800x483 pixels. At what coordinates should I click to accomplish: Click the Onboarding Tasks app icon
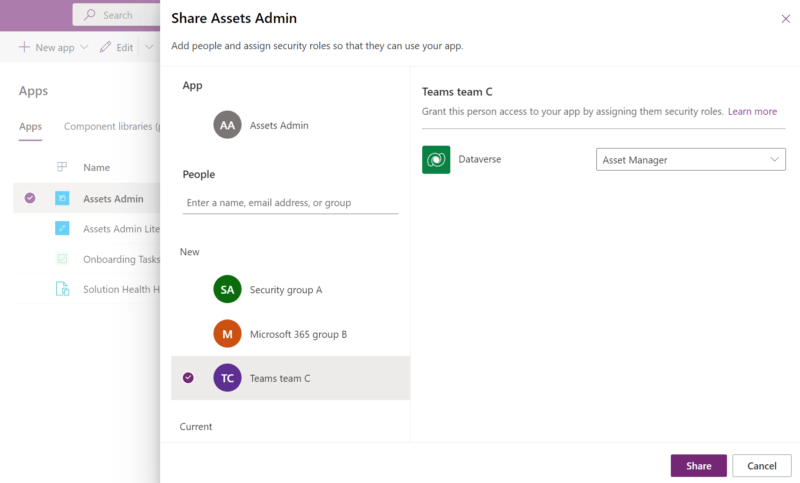pos(62,259)
